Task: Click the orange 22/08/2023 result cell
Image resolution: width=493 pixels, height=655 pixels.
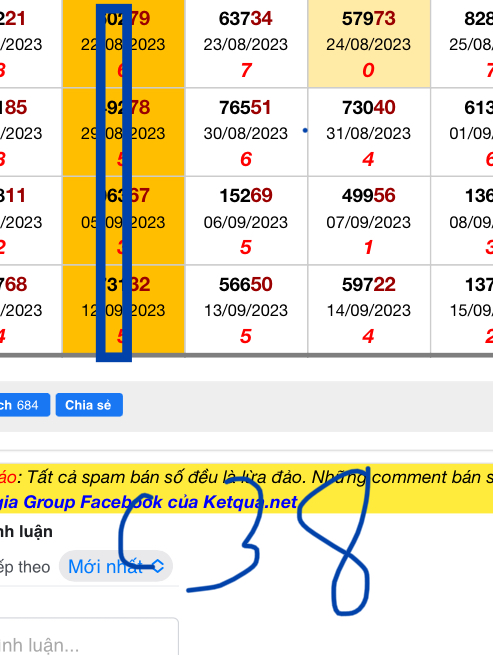Action: click(x=123, y=44)
